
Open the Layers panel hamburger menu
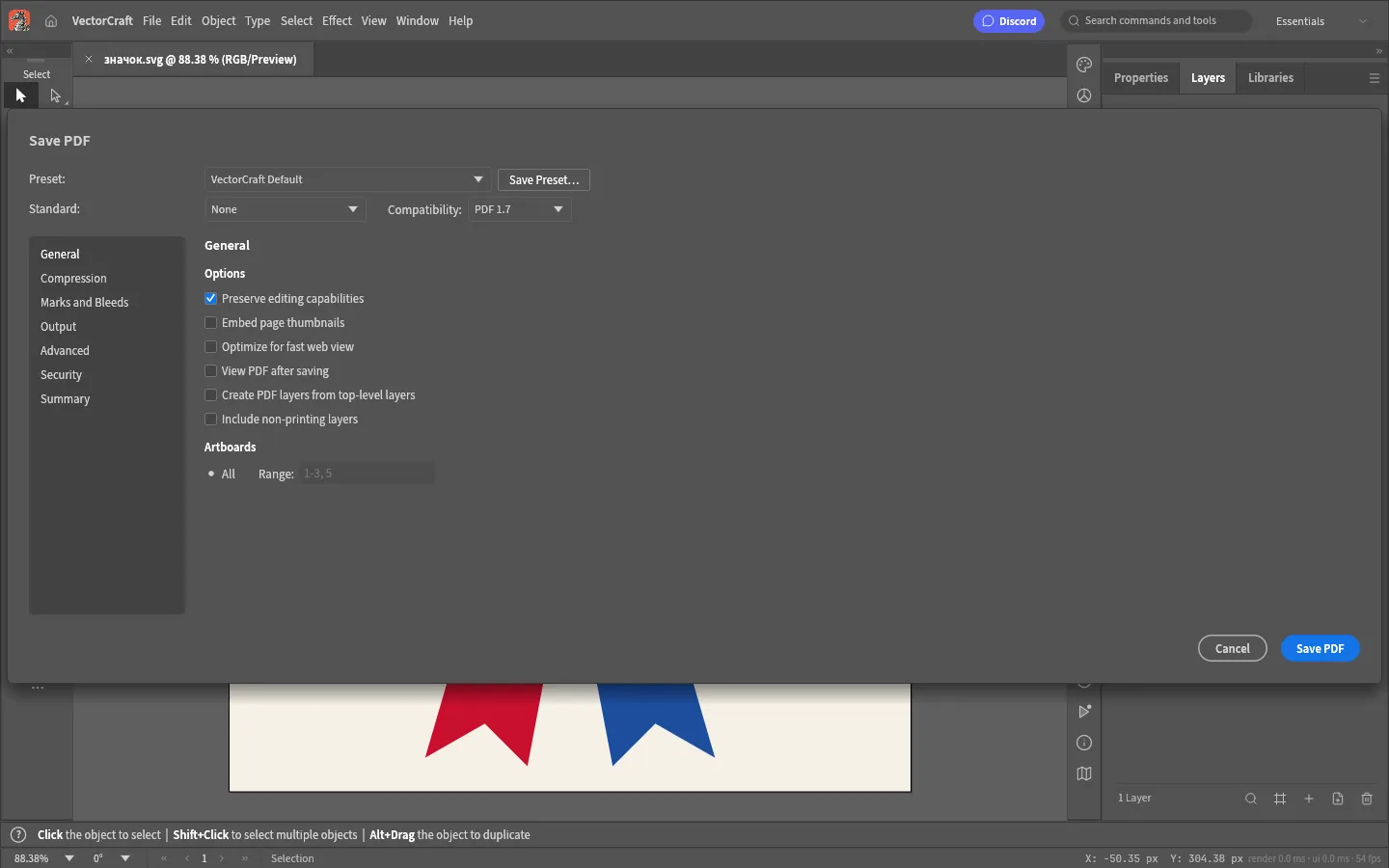[x=1375, y=78]
